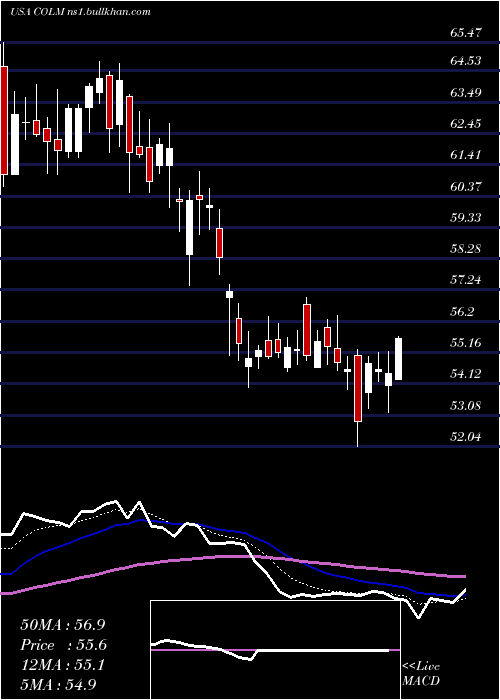The width and height of the screenshot is (500, 700).
Task: Select the 52.04 price axis label
Action: 466,437
